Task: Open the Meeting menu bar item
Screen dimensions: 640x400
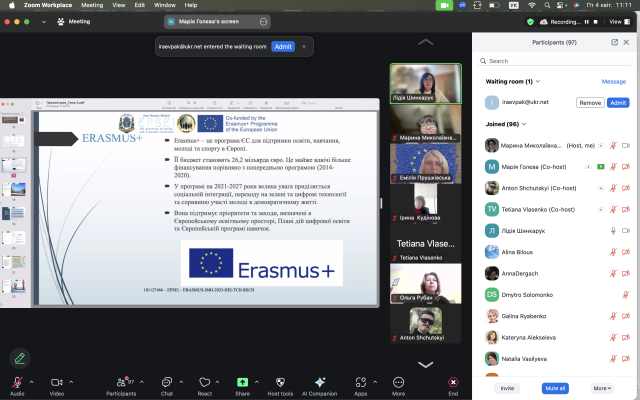Action: coord(92,5)
